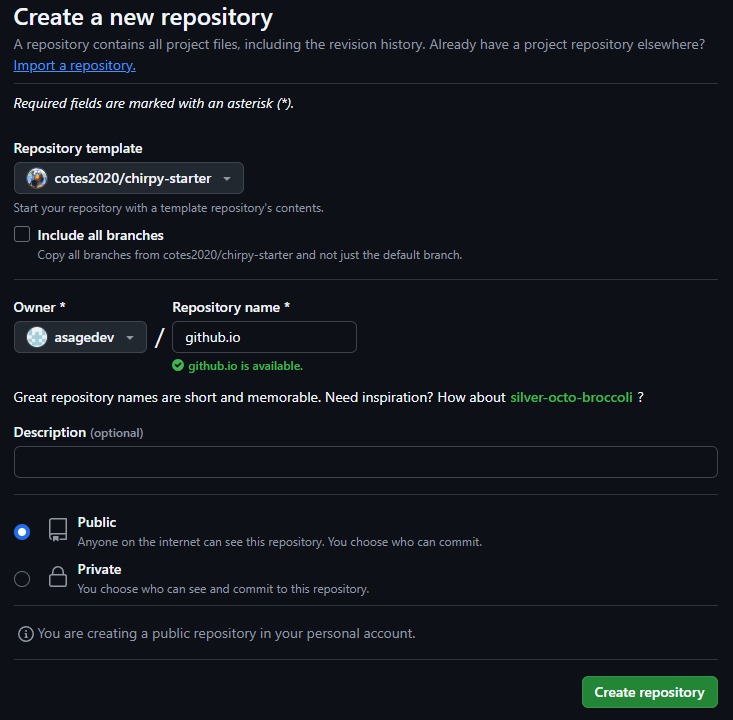Viewport: 733px width, 720px height.
Task: Click the info circle icon
Action: tap(26, 634)
